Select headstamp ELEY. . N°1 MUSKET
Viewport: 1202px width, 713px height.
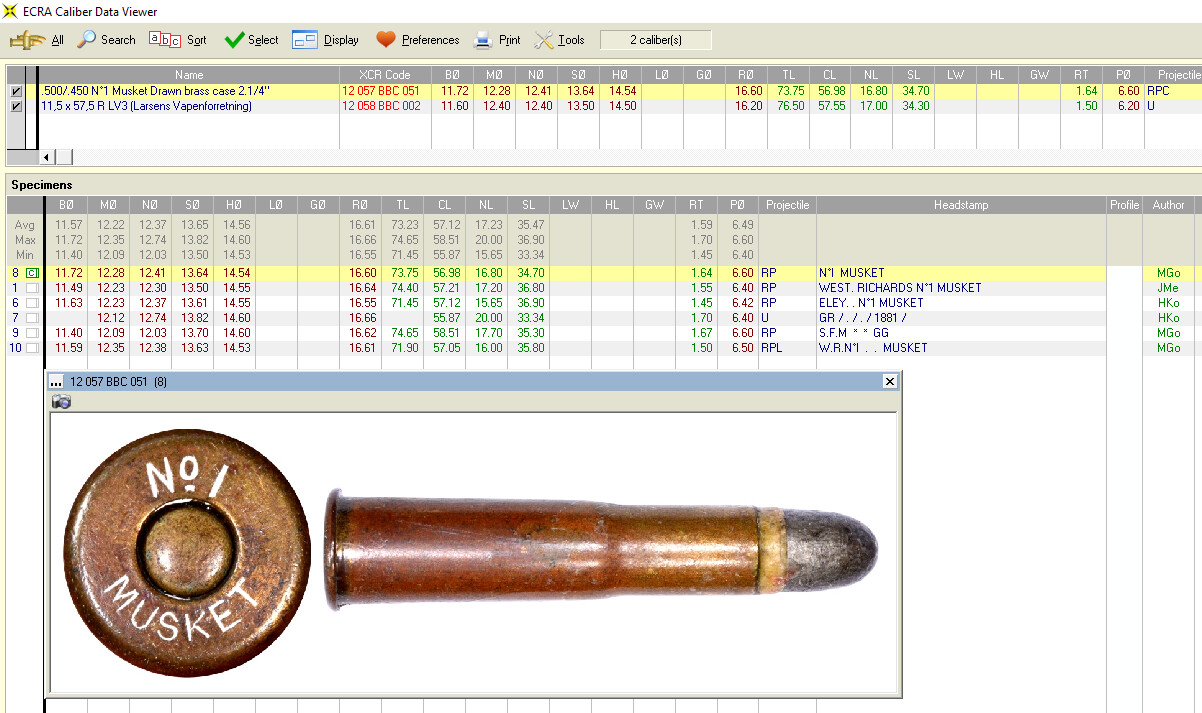click(871, 303)
